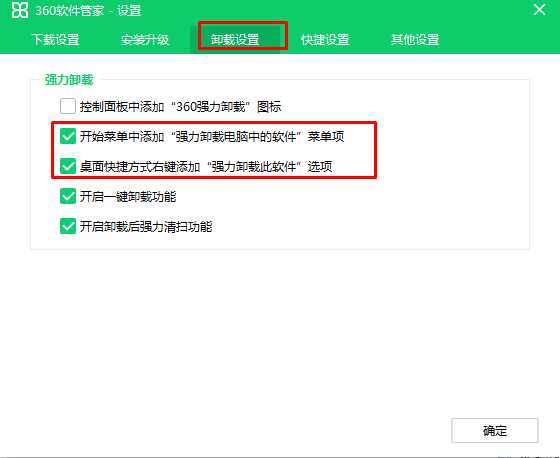Switch to the 下载设置 tab
The width and height of the screenshot is (560, 458).
(x=56, y=39)
